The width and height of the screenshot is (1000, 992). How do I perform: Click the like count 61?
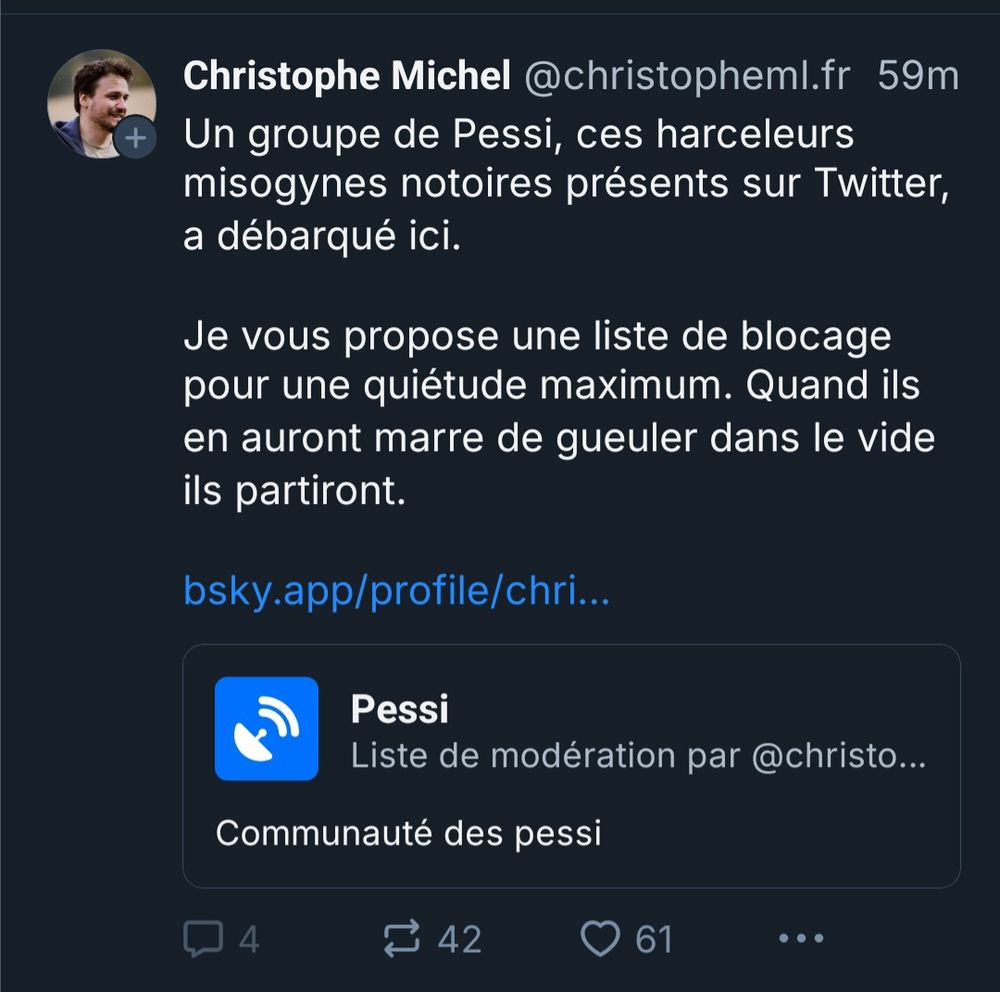(654, 940)
